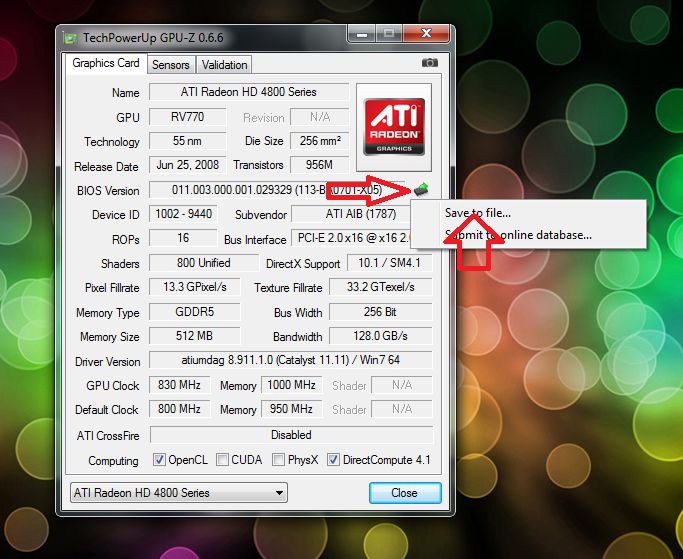Click the ATI CrossFire Disabled field
The image size is (683, 559).
(x=291, y=435)
